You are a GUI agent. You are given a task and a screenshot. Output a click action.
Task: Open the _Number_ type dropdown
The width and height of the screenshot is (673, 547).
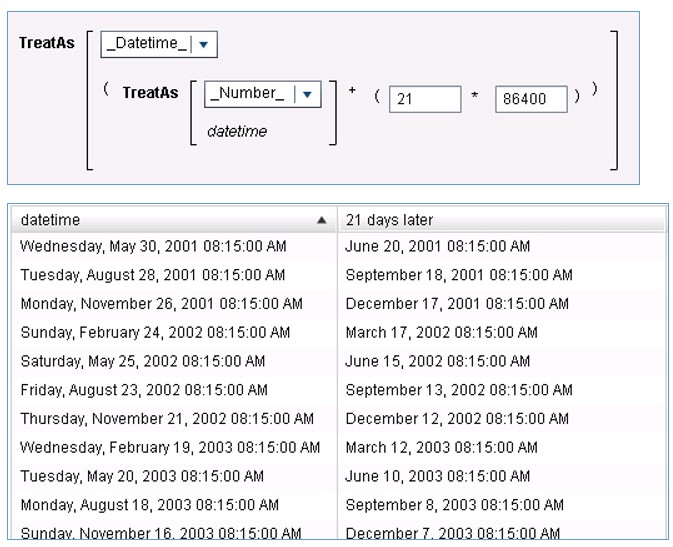point(307,94)
